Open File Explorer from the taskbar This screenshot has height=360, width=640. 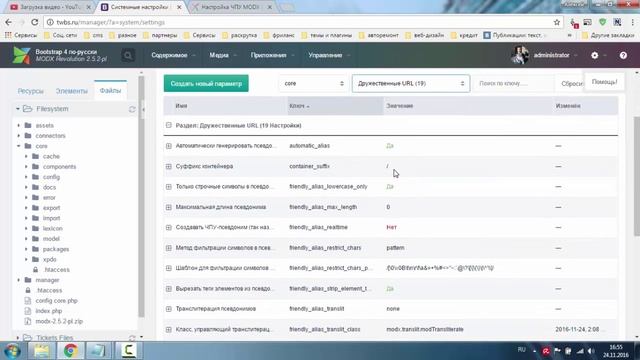click(x=42, y=351)
